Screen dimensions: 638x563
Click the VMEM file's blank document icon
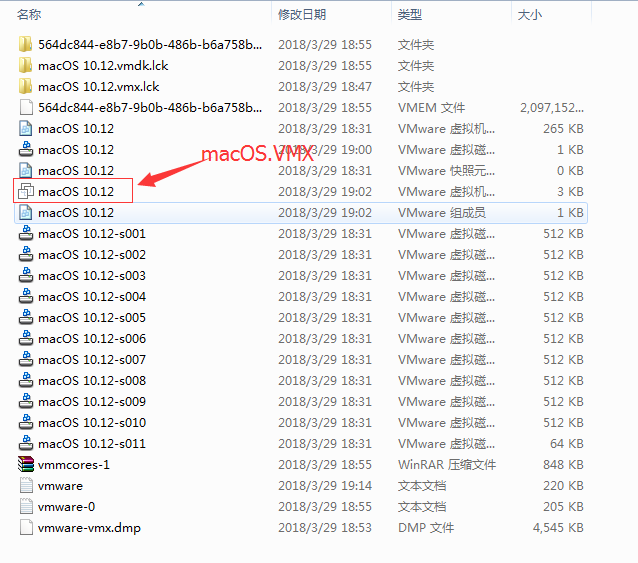point(26,107)
